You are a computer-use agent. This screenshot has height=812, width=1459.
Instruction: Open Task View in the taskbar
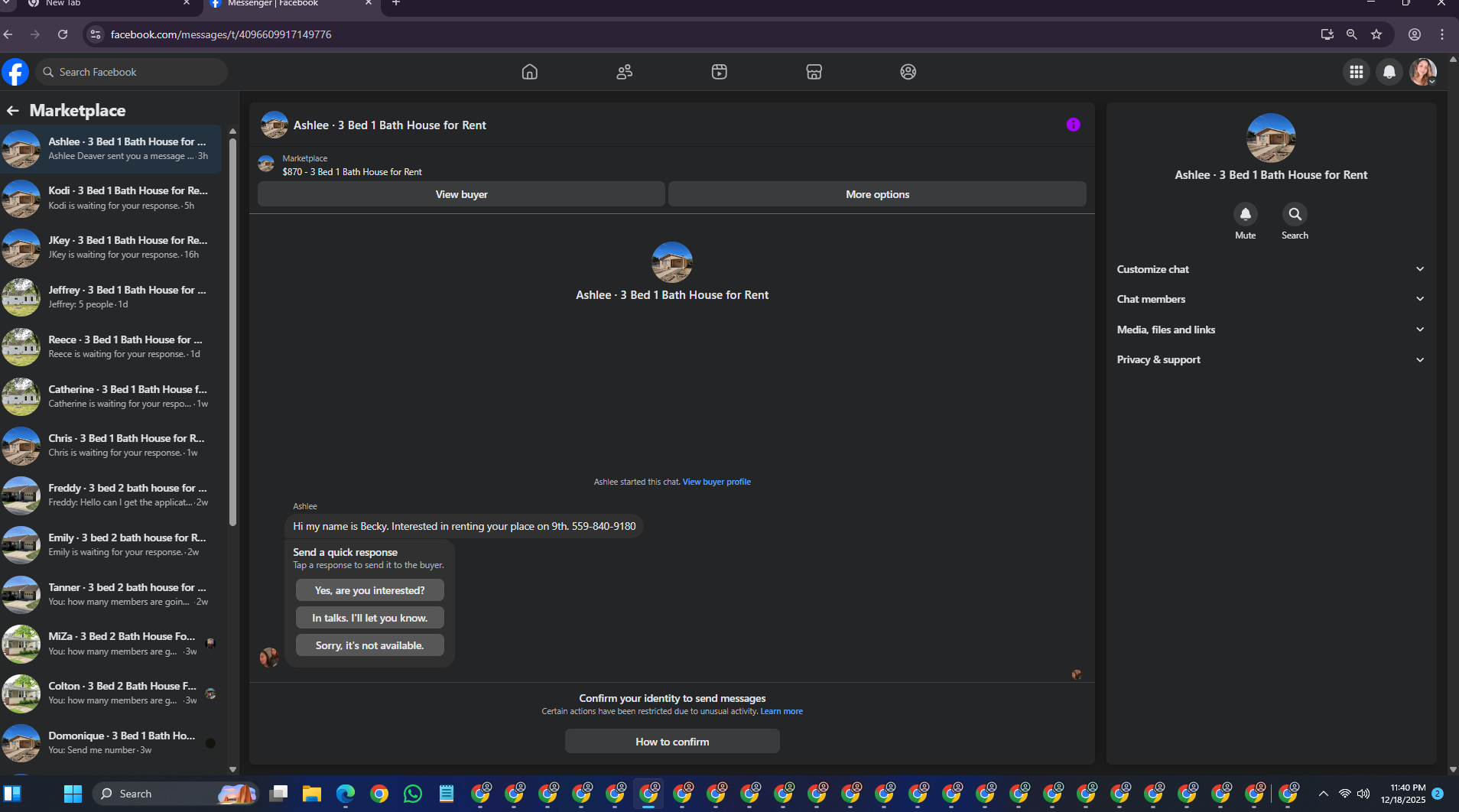click(x=278, y=794)
